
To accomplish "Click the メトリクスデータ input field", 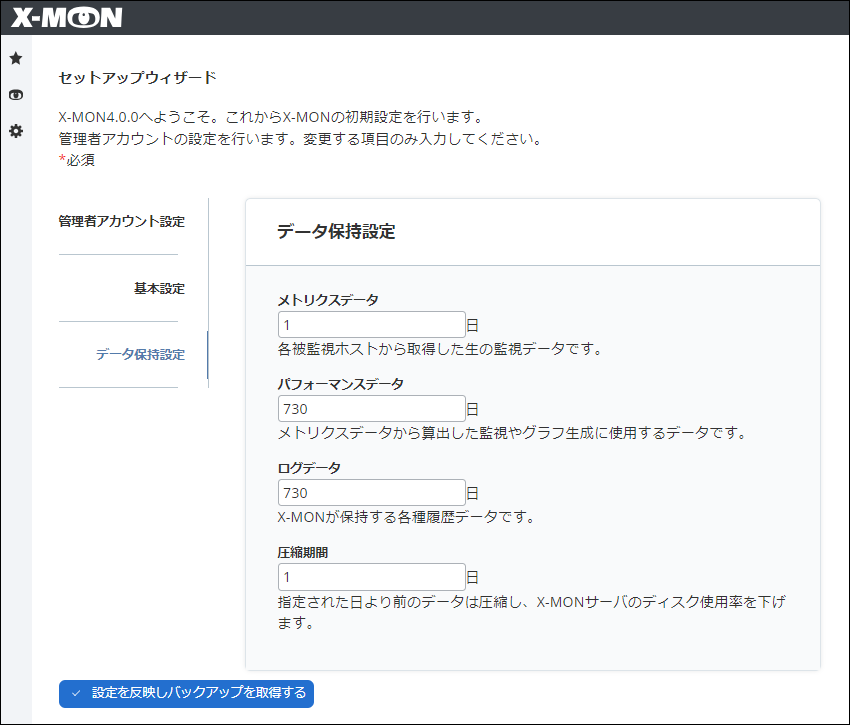I will coord(371,323).
